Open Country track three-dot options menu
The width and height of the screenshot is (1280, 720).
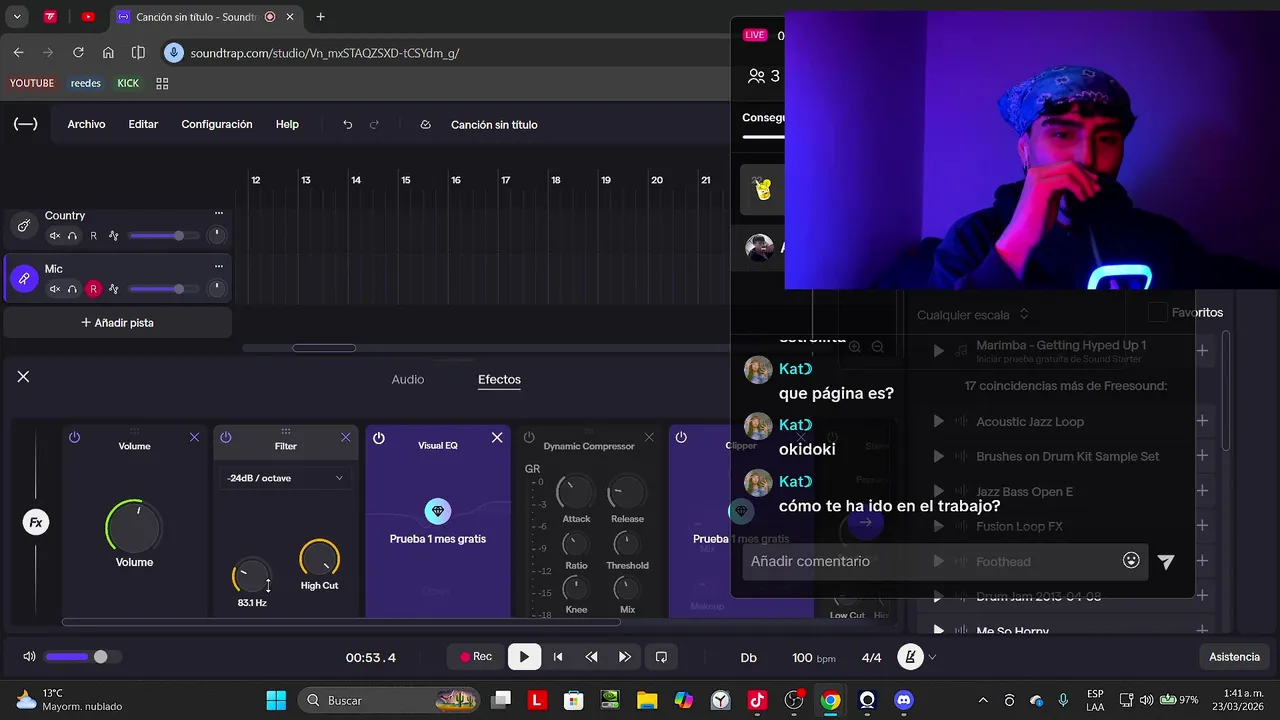[x=219, y=213]
